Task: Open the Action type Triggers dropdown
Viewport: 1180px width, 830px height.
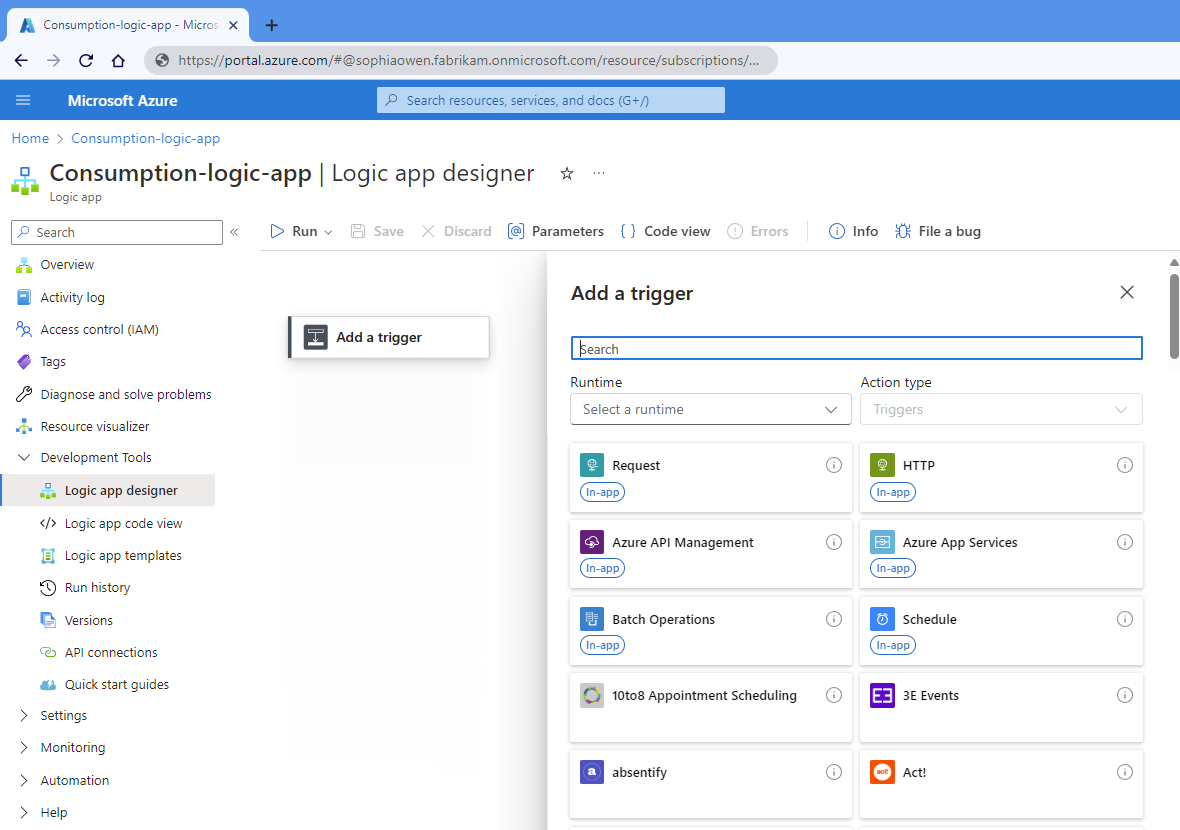Action: (1001, 409)
